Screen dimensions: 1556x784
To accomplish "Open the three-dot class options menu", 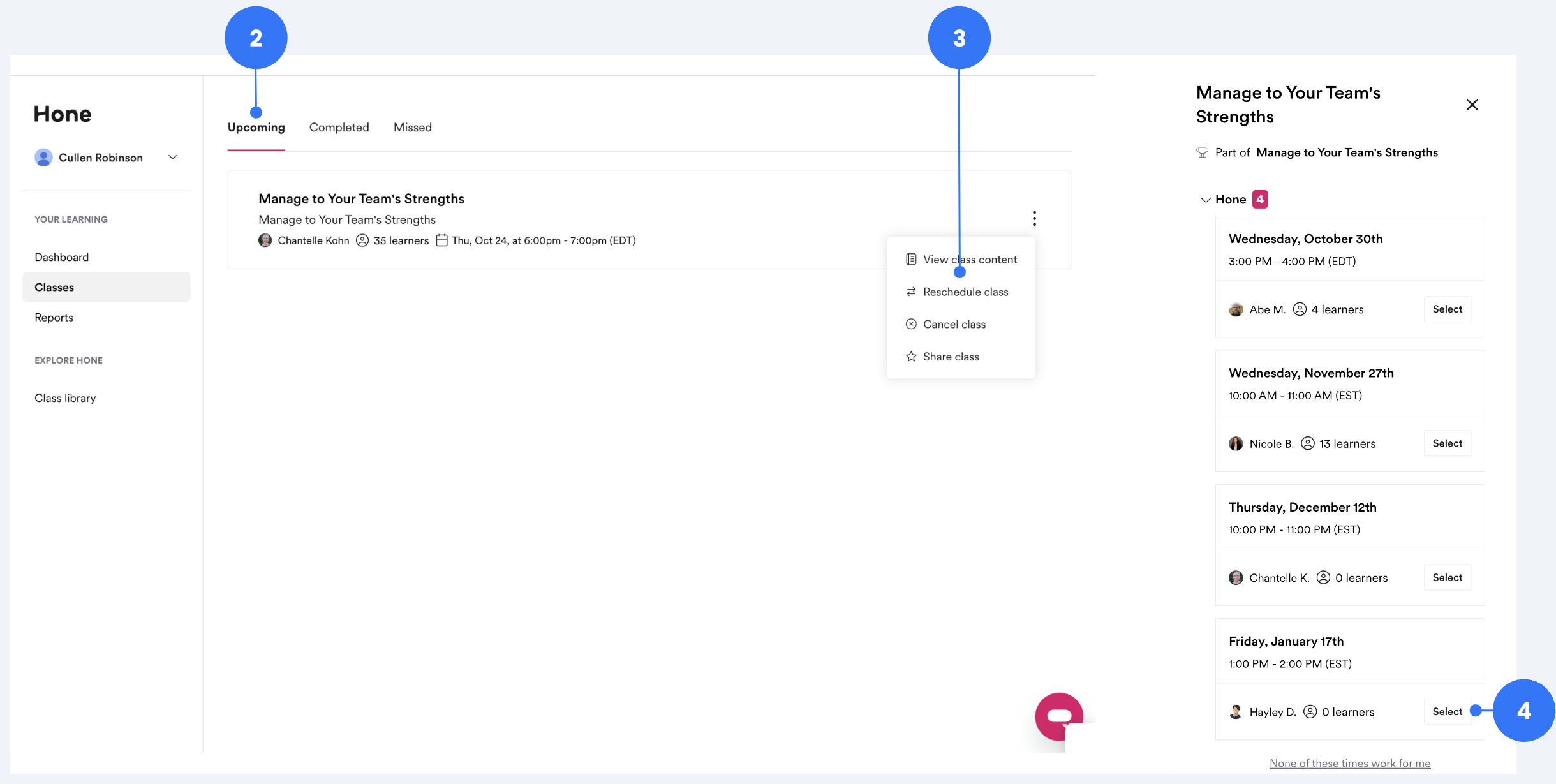I will 1034,219.
